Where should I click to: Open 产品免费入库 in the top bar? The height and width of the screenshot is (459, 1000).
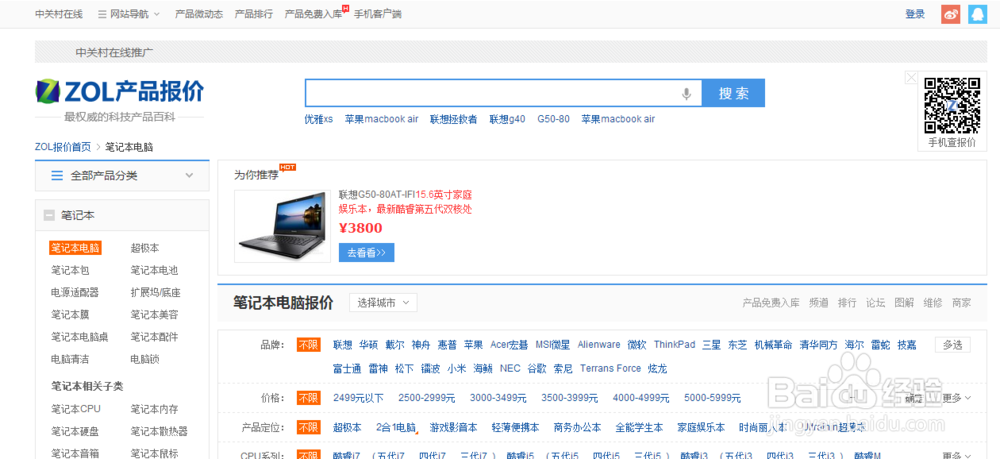[313, 14]
